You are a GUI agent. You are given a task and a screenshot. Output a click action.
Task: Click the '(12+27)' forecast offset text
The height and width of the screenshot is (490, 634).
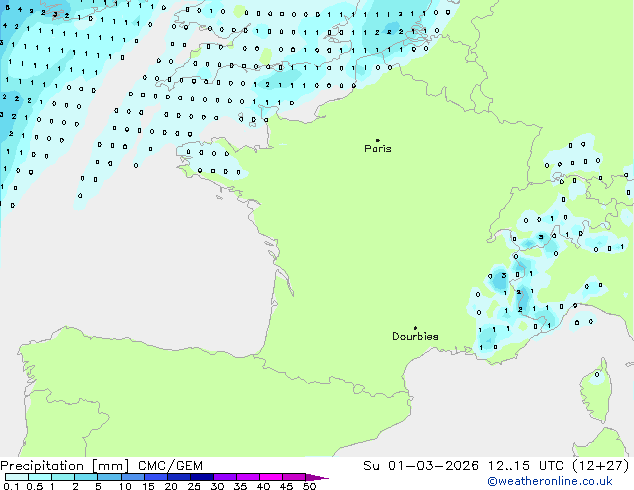click(601, 466)
